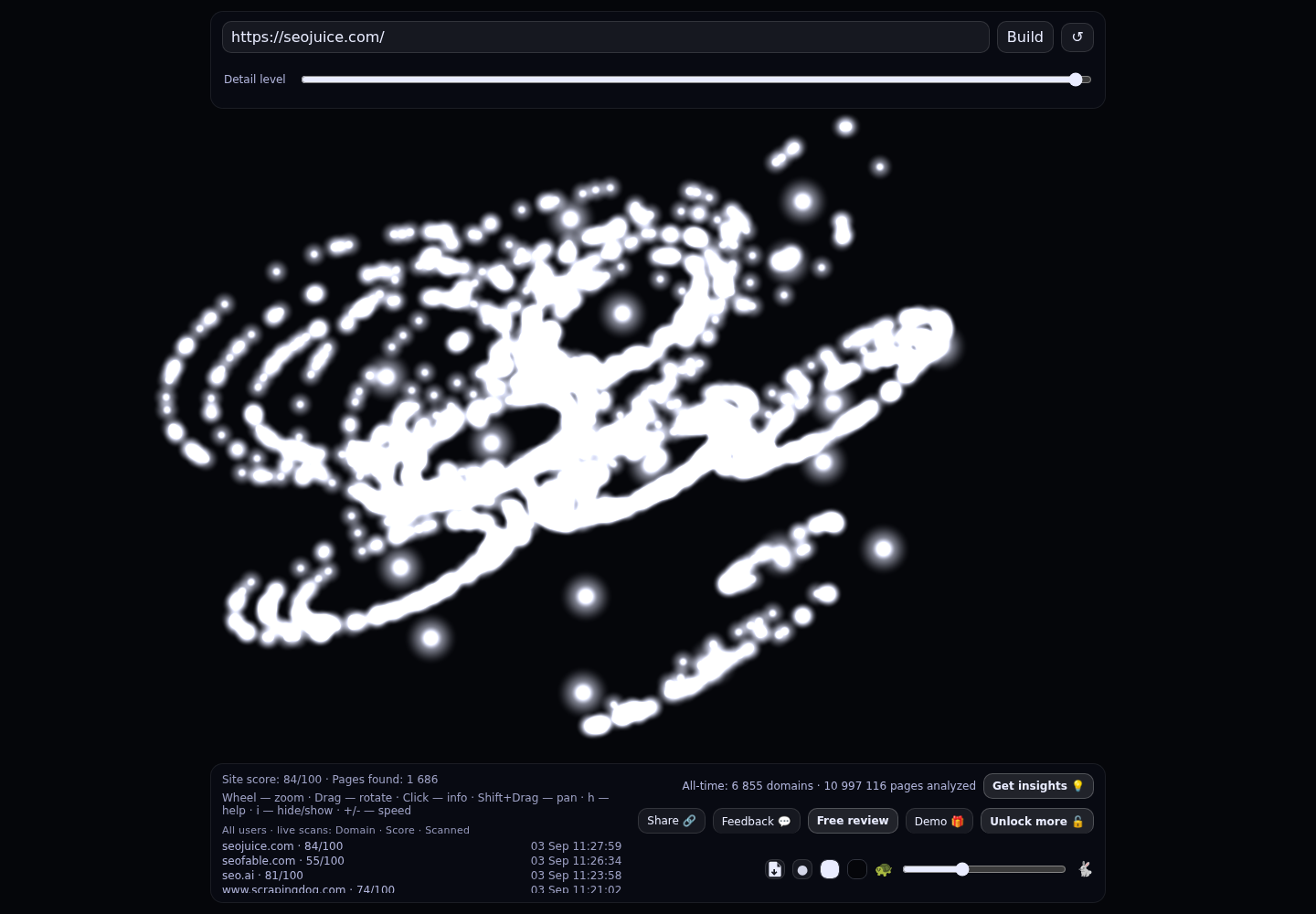Viewport: 1316px width, 914px height.
Task: Click the Share link button
Action: tap(671, 821)
